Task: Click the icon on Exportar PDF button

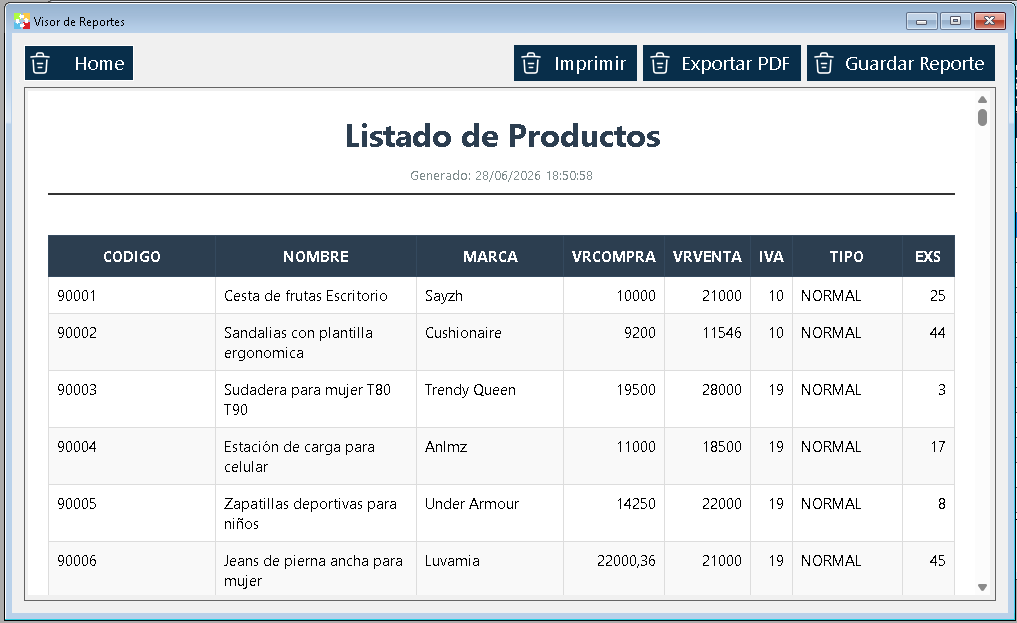Action: tap(660, 64)
